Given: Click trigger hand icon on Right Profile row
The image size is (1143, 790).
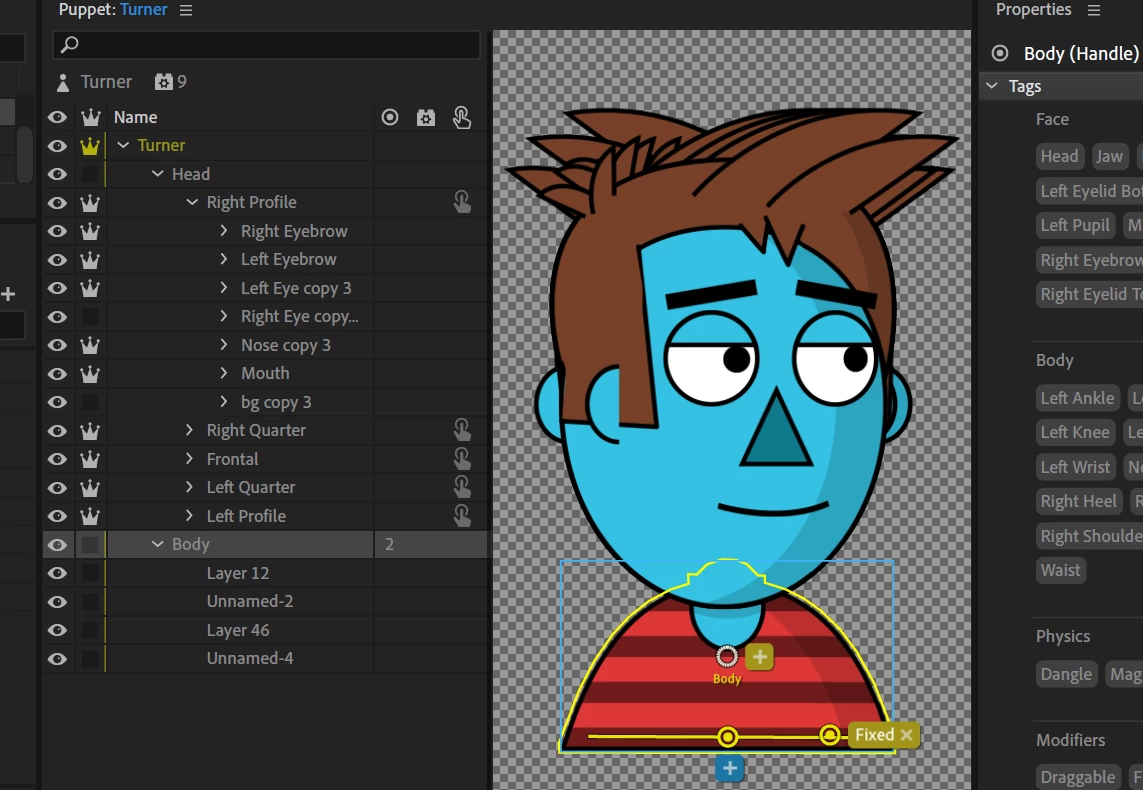Looking at the screenshot, I should [x=461, y=202].
